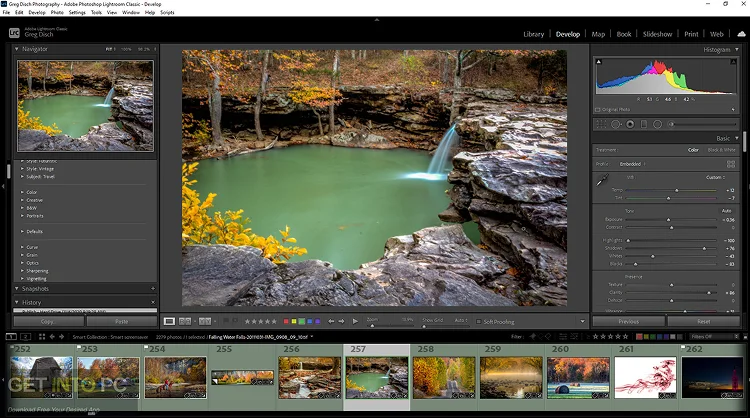Clear History with the X icon
The image size is (750, 418).
pyautogui.click(x=153, y=302)
